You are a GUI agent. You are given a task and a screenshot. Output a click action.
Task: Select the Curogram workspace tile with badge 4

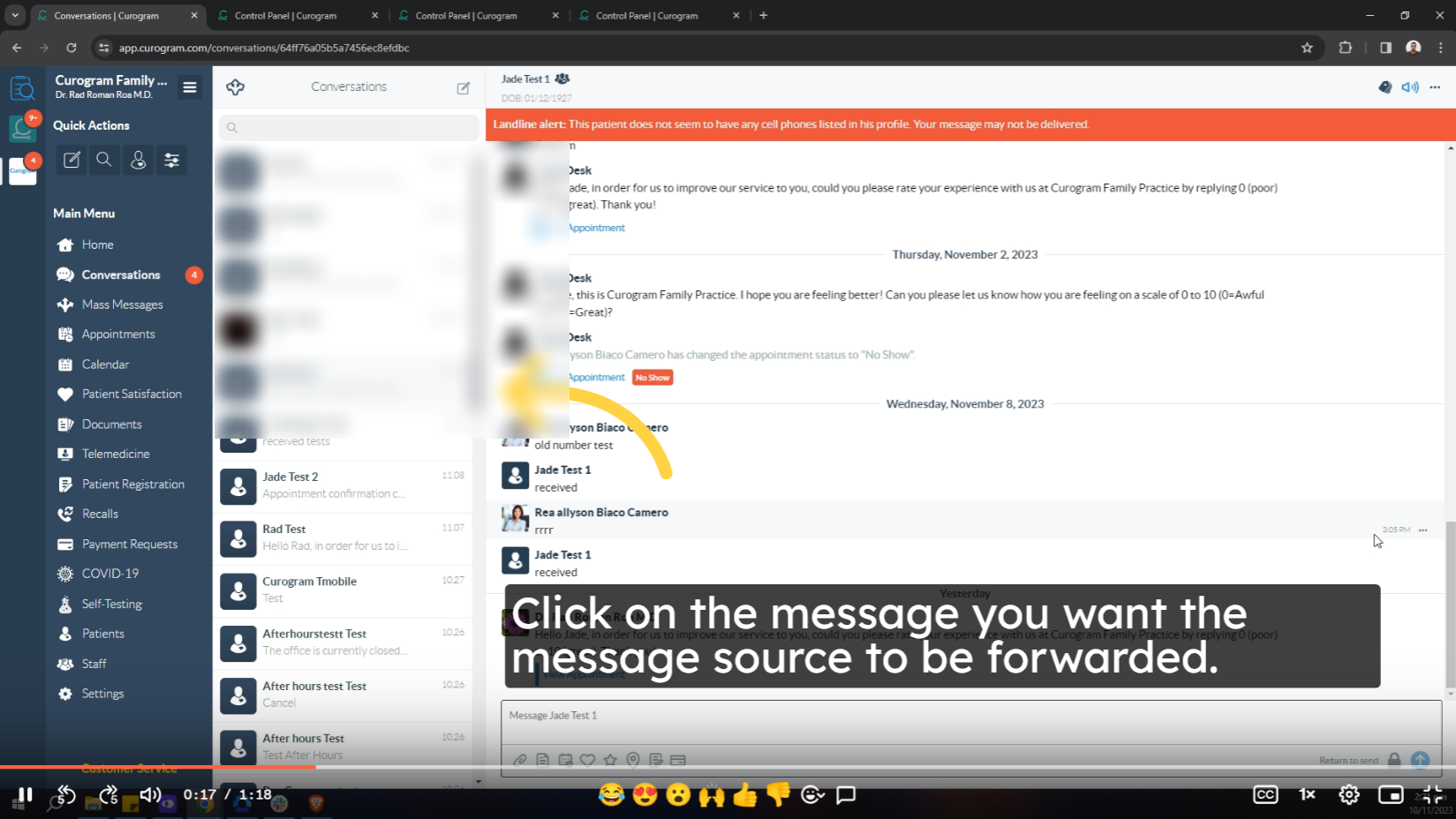pyautogui.click(x=22, y=170)
